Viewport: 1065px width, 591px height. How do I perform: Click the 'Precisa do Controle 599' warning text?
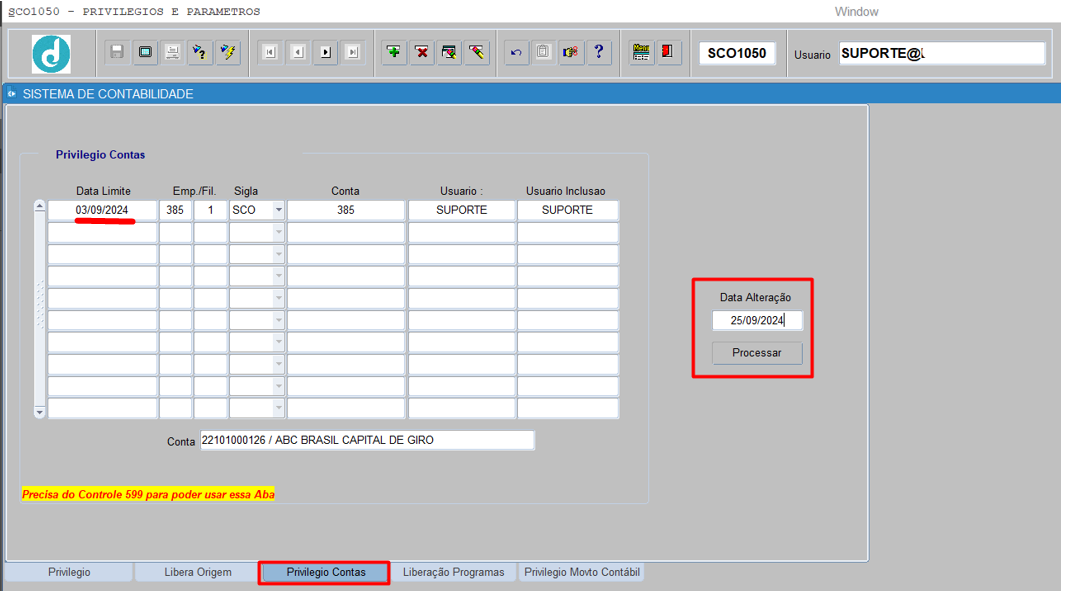(x=148, y=495)
